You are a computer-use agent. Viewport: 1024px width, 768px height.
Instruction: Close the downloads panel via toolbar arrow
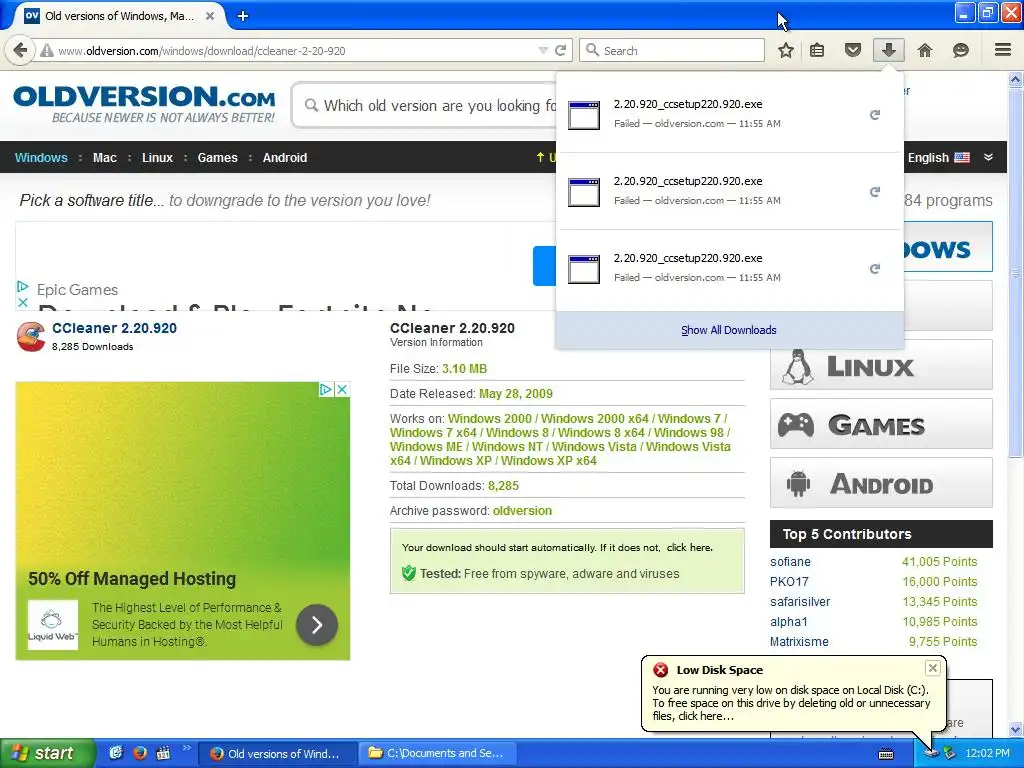(888, 50)
